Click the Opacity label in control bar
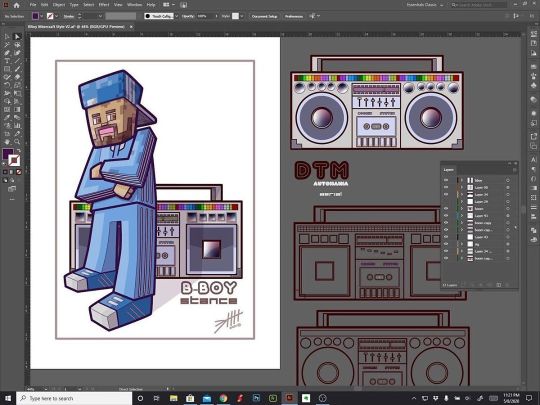 click(x=188, y=16)
